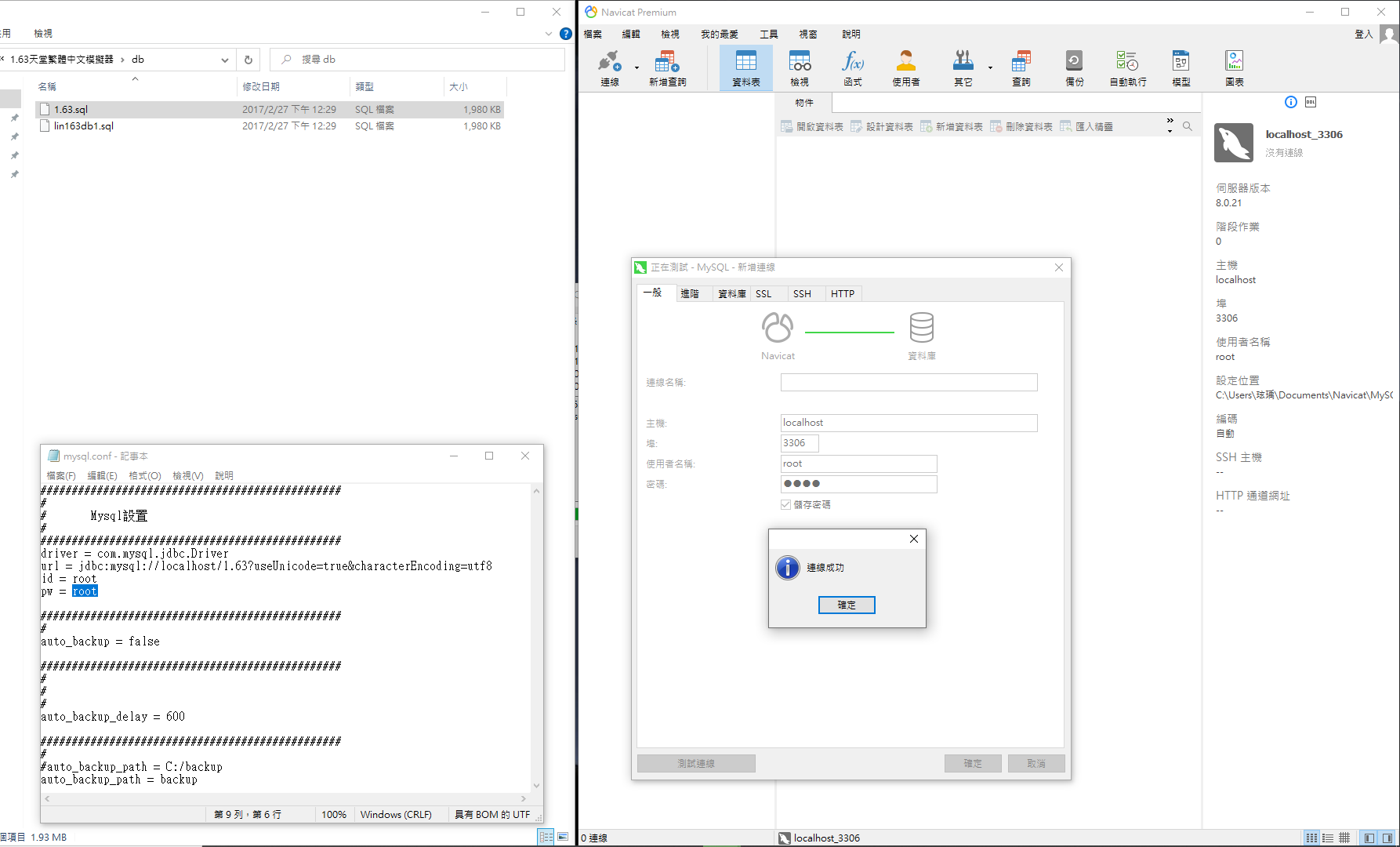This screenshot has height=847, width=1400.
Task: Click the 登入 sign-in link in Navicat
Action: [1363, 35]
